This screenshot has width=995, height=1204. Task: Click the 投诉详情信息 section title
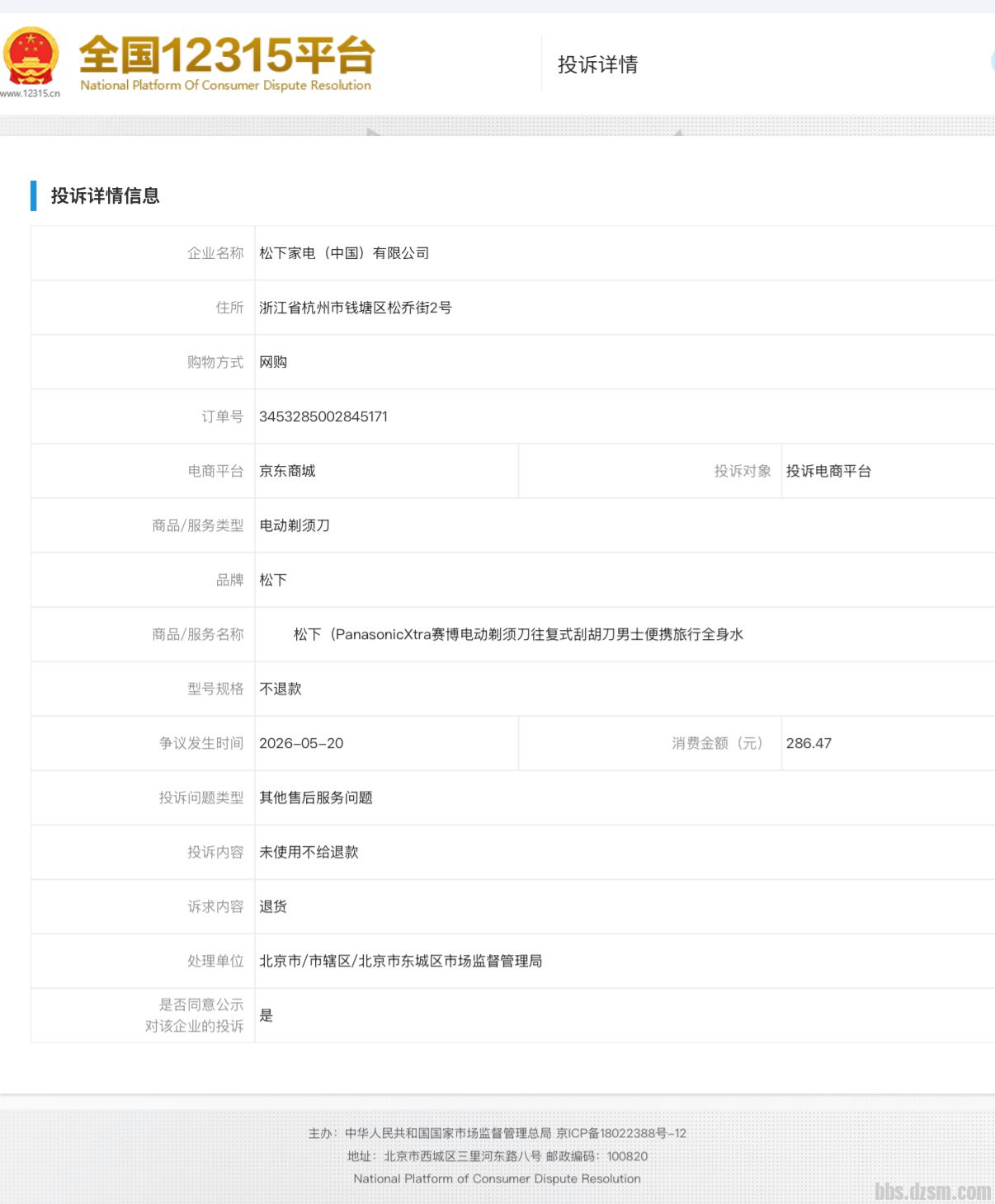[105, 195]
